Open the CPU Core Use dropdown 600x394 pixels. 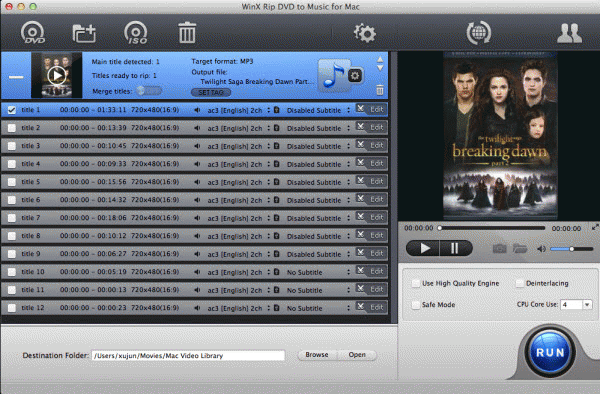pos(587,305)
